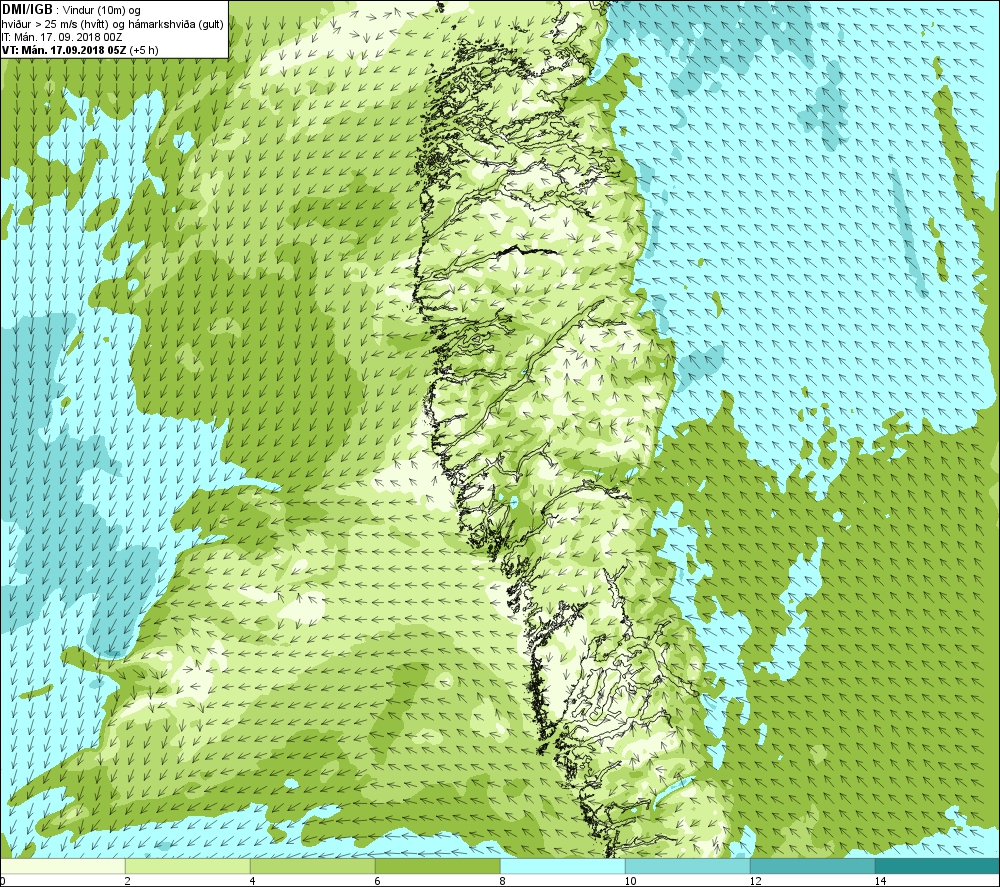Click the '0' label under the color scale
This screenshot has width=1000, height=887.
coord(3,881)
